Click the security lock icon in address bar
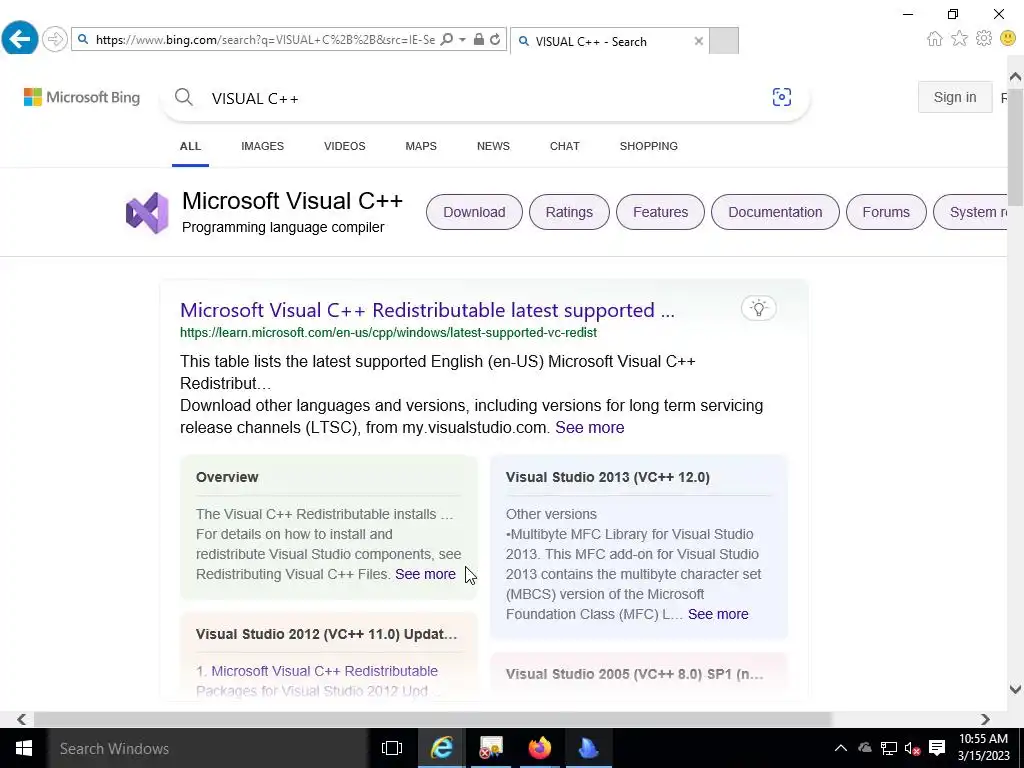Screen dimensions: 1024x768 (x=479, y=40)
